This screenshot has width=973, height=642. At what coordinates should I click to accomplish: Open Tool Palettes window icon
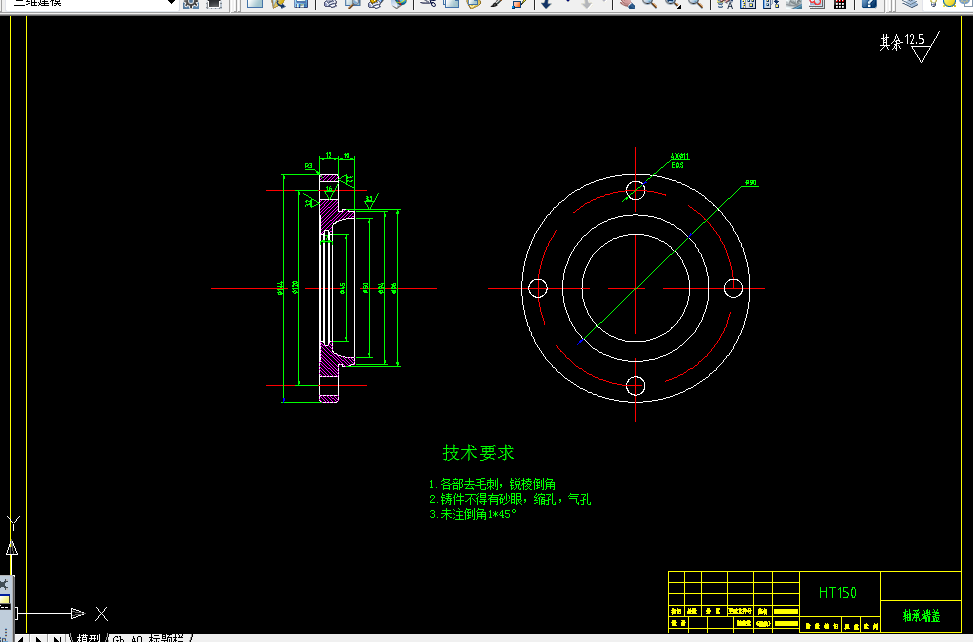(771, 3)
